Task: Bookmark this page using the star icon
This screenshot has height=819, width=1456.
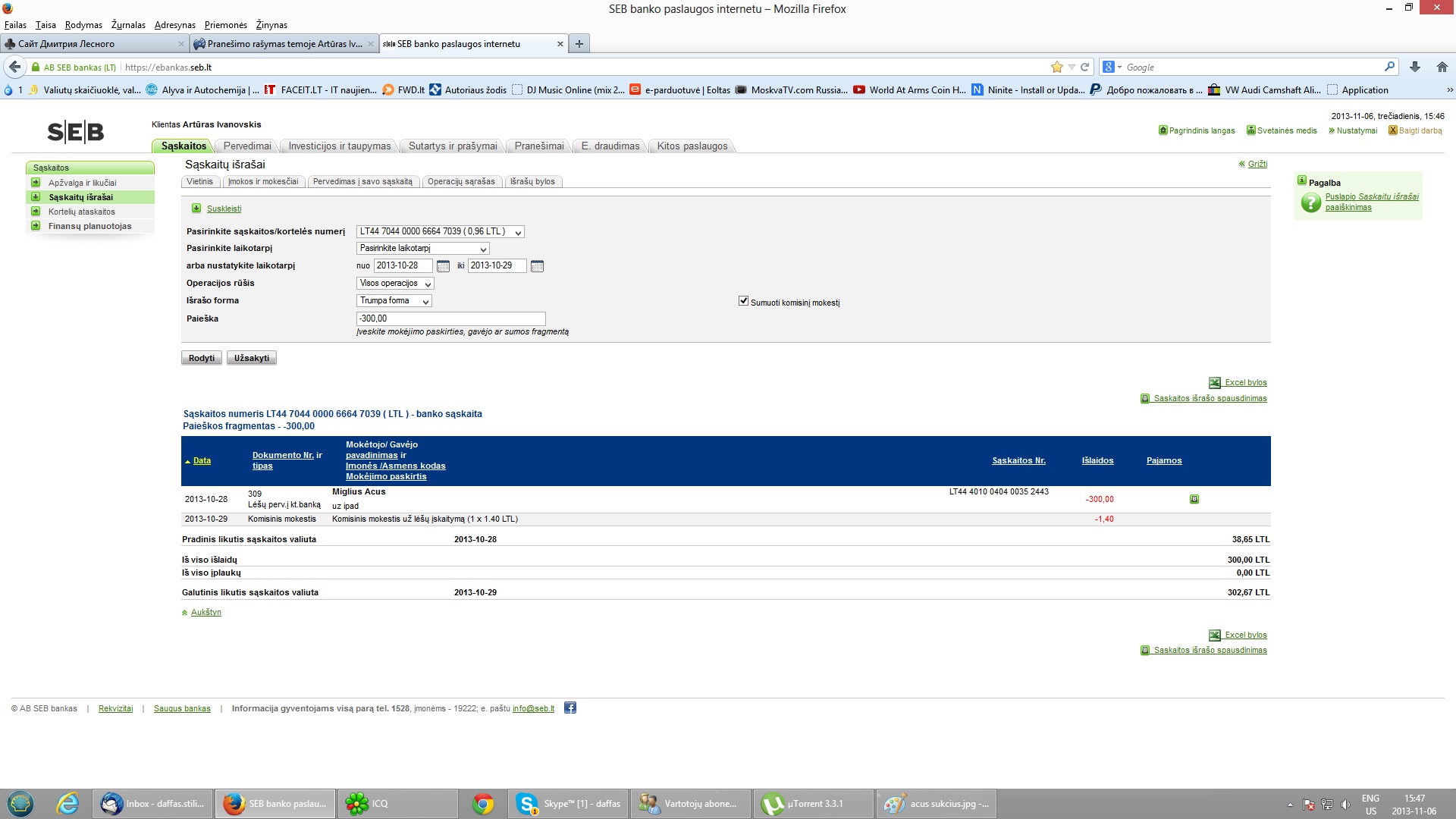Action: coord(1057,67)
